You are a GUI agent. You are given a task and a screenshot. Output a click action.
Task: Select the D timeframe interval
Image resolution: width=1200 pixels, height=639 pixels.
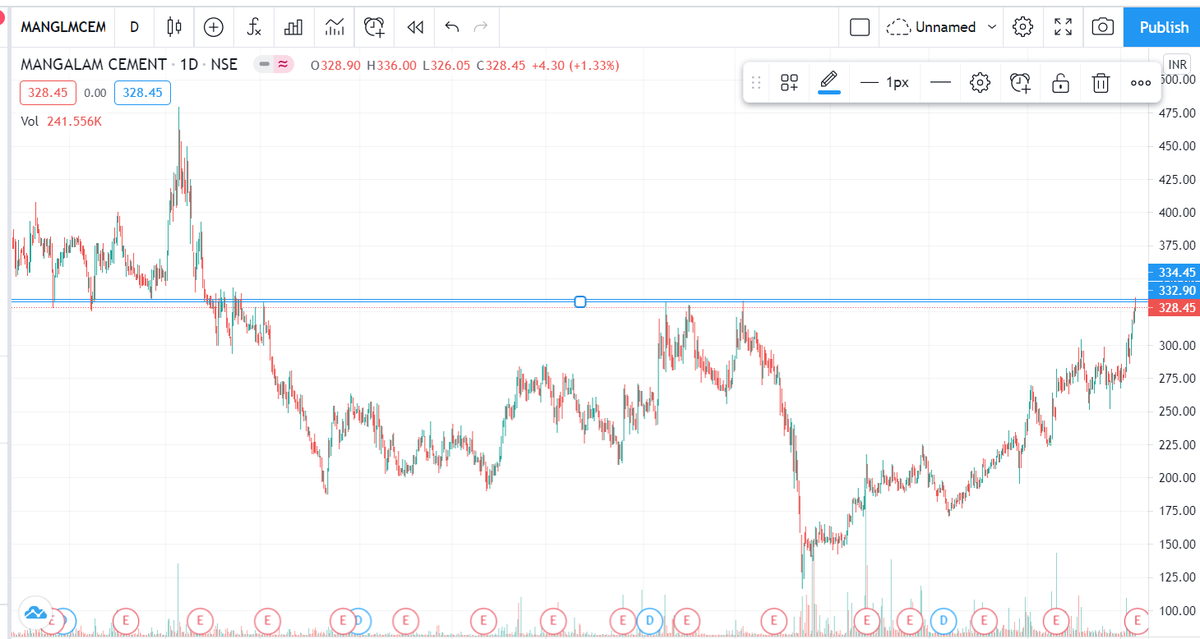[x=134, y=27]
